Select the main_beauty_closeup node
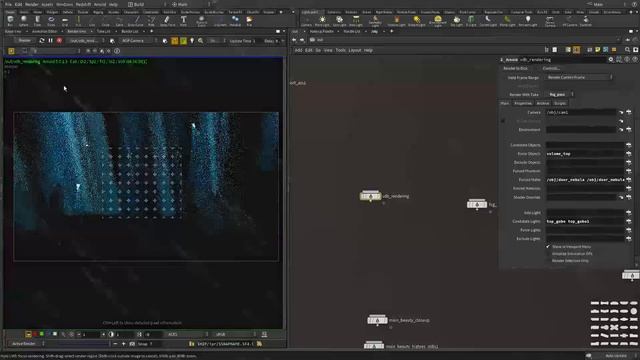Image resolution: width=640 pixels, height=360 pixels. 377,320
